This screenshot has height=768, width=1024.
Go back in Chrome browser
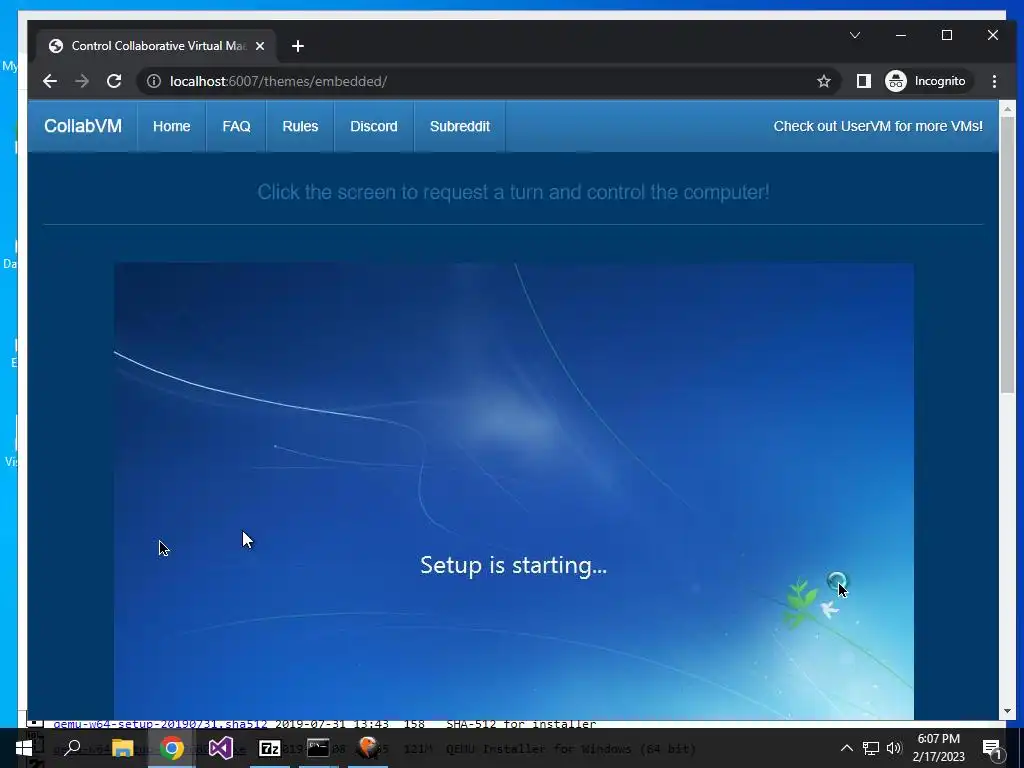click(x=50, y=81)
